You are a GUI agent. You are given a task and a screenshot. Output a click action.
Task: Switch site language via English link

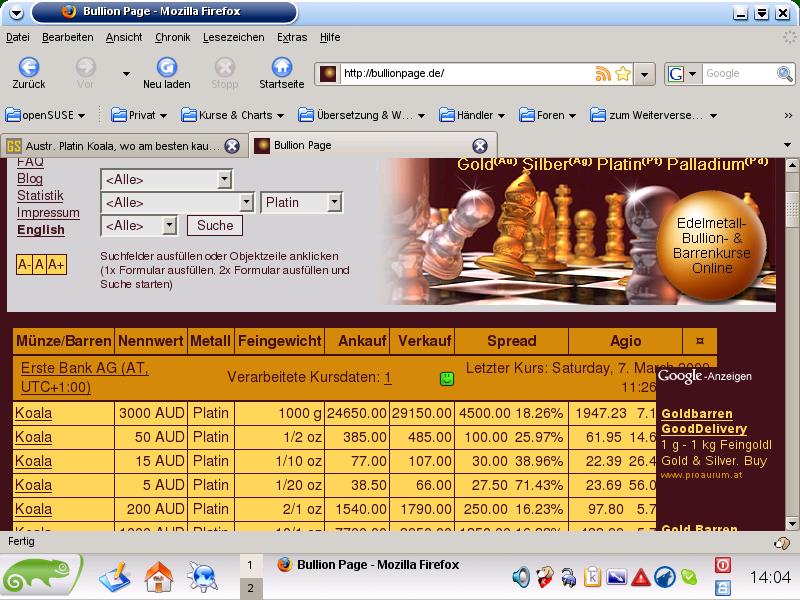coord(41,230)
